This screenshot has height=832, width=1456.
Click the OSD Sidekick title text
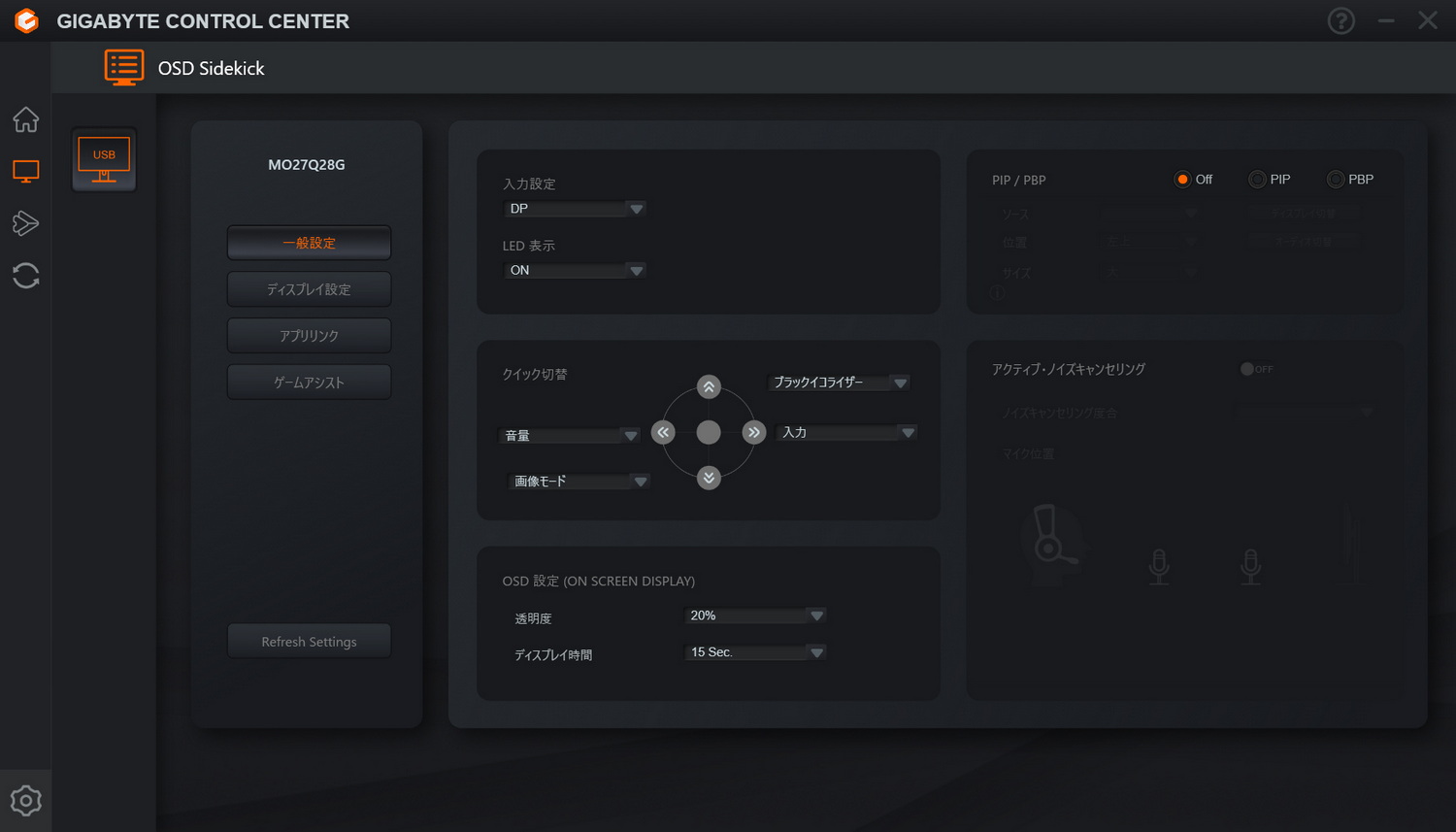(211, 68)
